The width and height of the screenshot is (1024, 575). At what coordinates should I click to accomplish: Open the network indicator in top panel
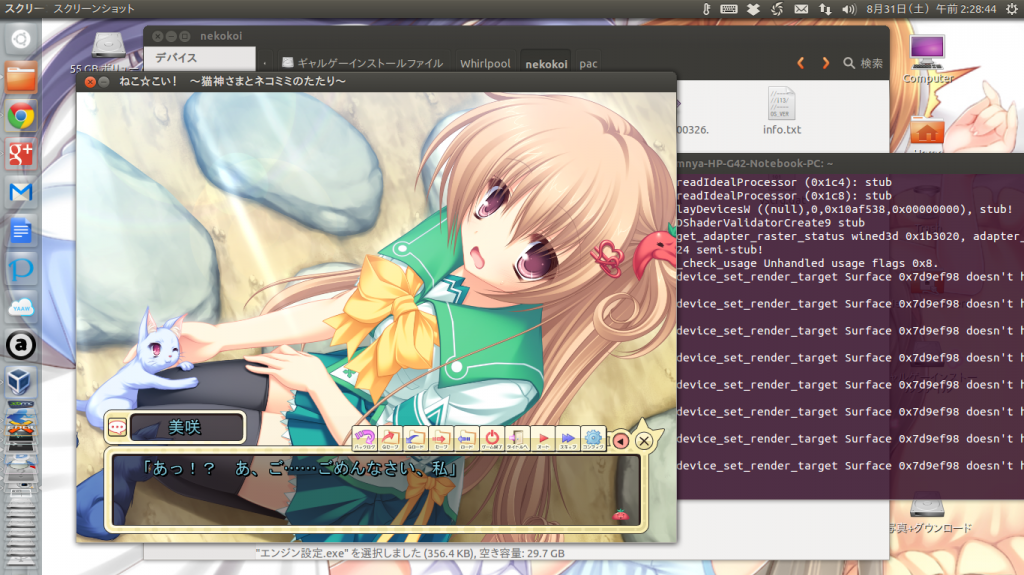click(x=825, y=9)
